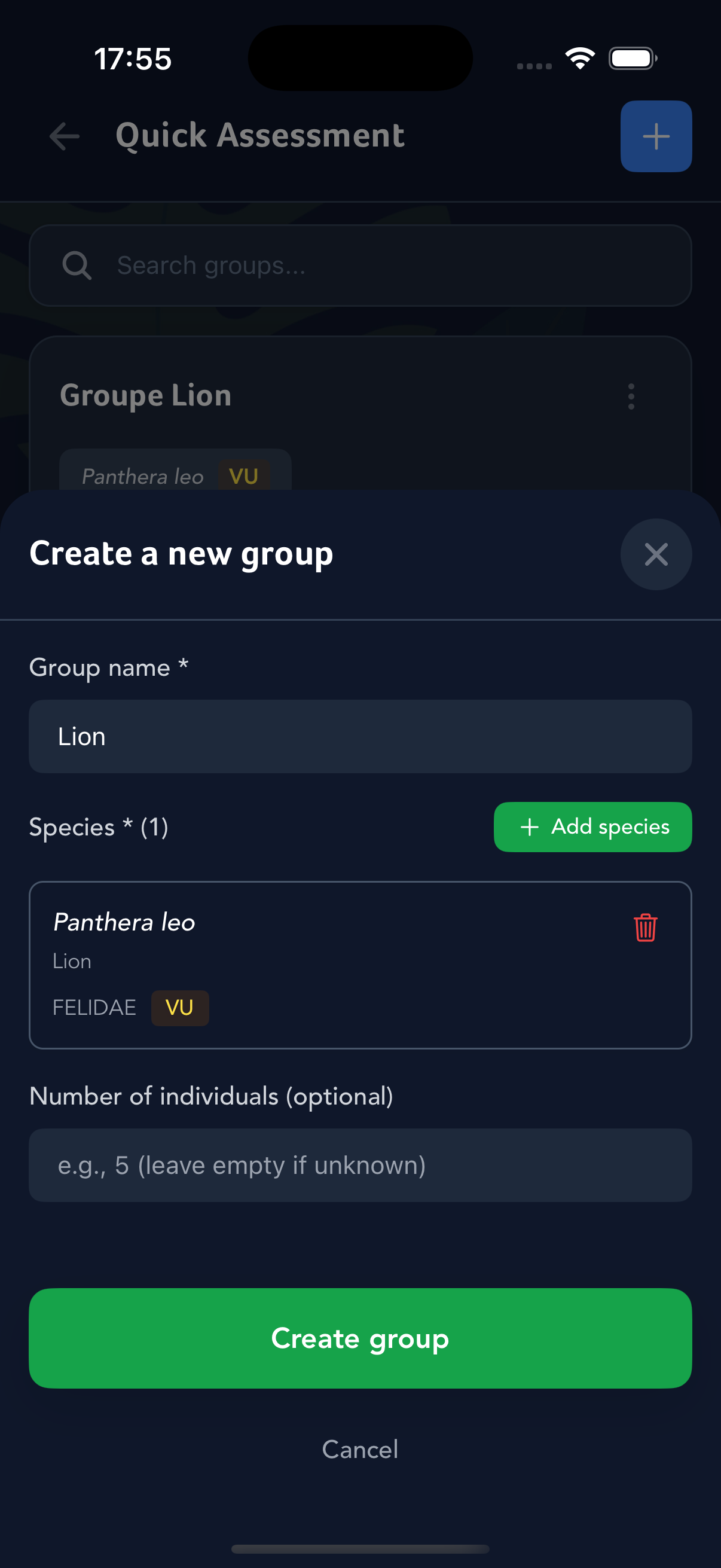Tap the Wi-Fi status icon
This screenshot has width=721, height=1568.
[x=579, y=59]
